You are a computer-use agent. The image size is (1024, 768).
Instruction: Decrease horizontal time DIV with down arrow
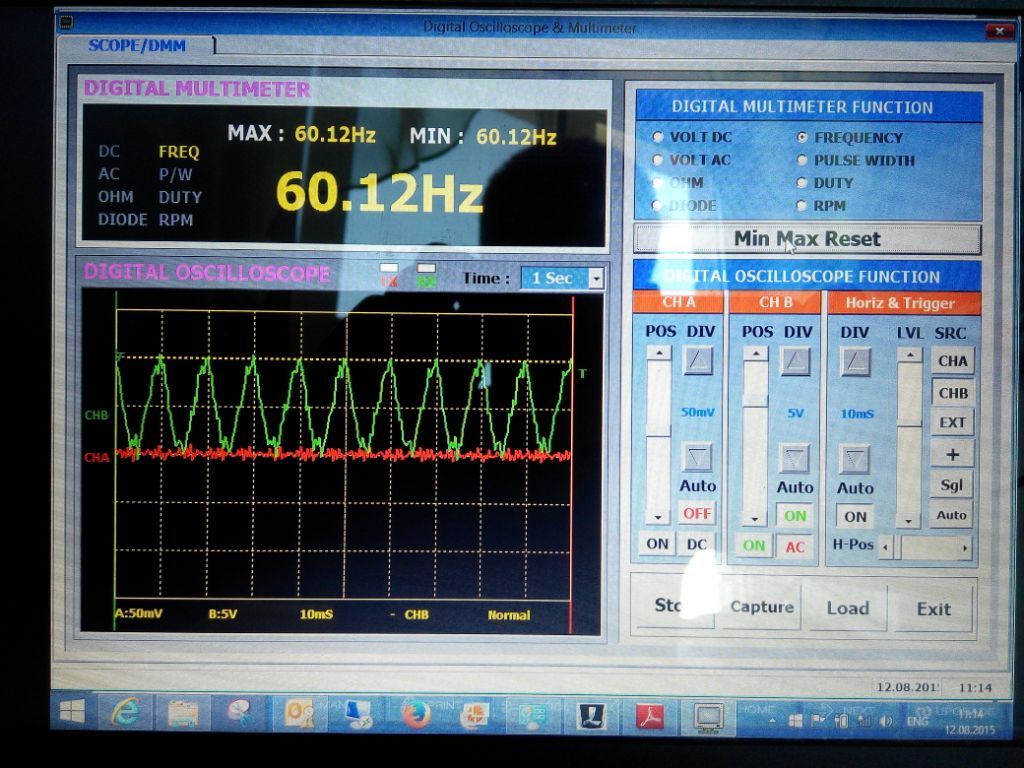(854, 459)
